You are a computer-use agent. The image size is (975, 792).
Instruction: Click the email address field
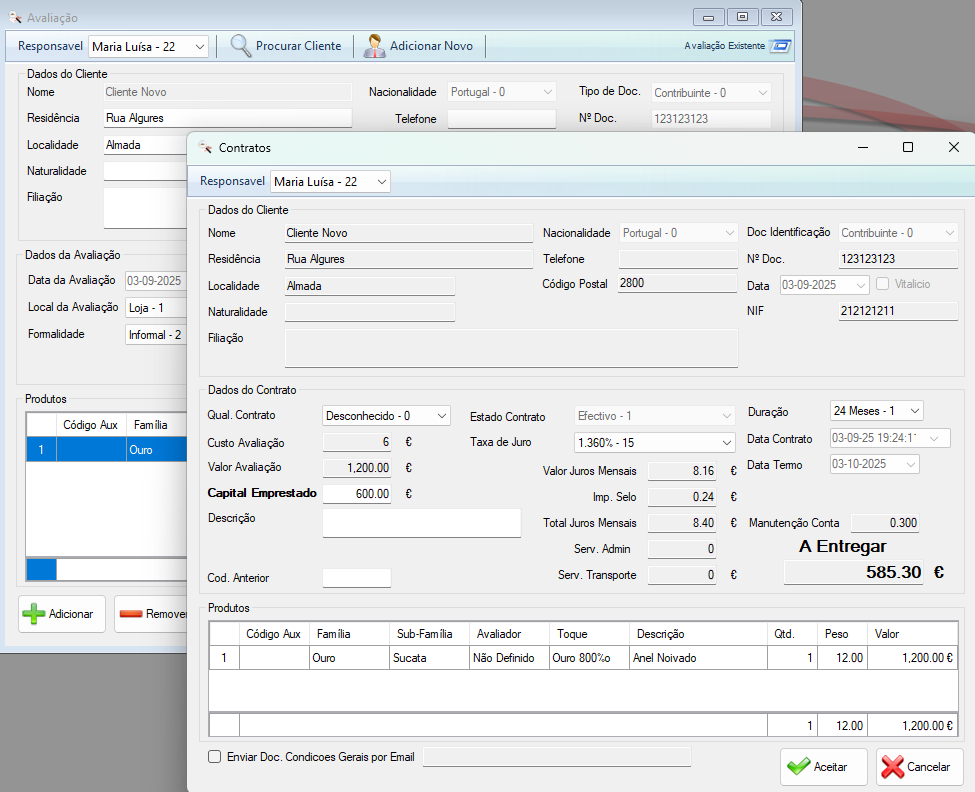(557, 757)
